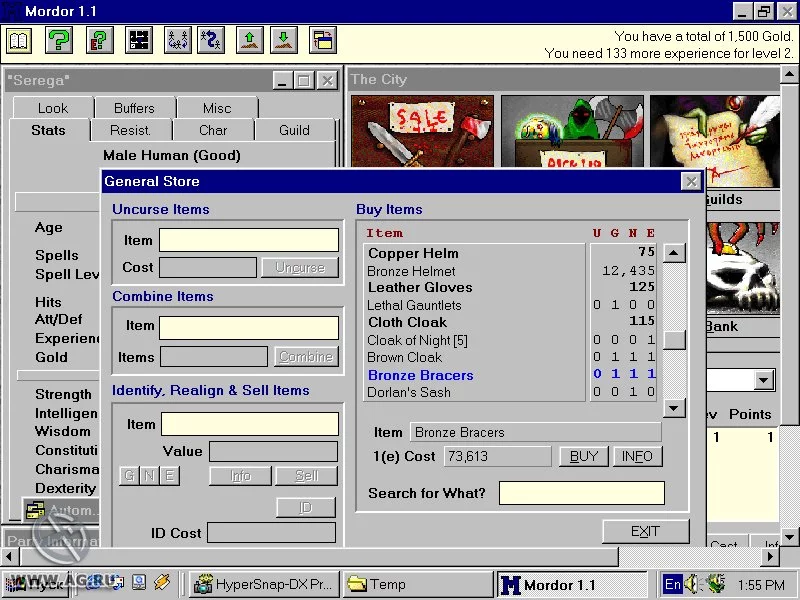The height and width of the screenshot is (600, 800).
Task: Click the Buy Items list scrollbar thumb
Action: pyautogui.click(x=674, y=340)
